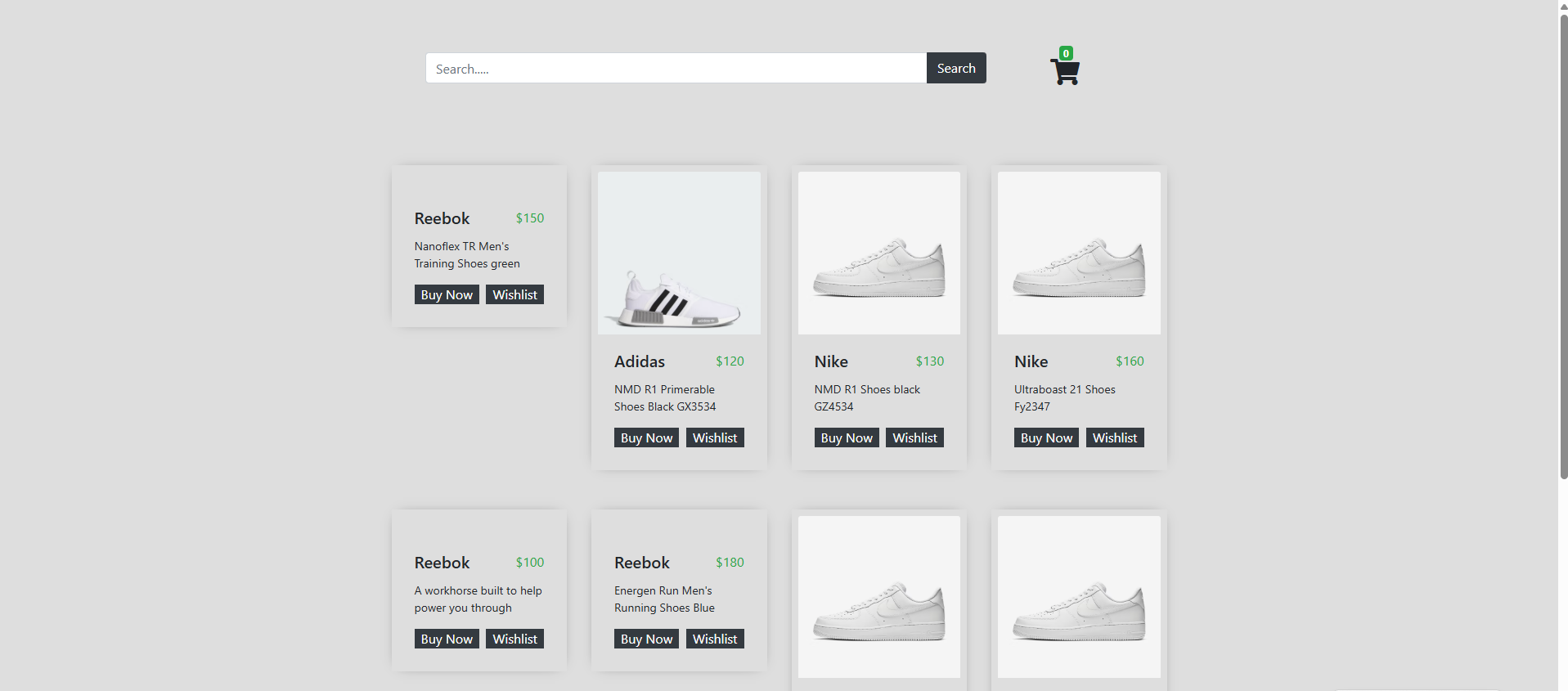
Task: Click the $150 price label
Action: pyautogui.click(x=530, y=218)
